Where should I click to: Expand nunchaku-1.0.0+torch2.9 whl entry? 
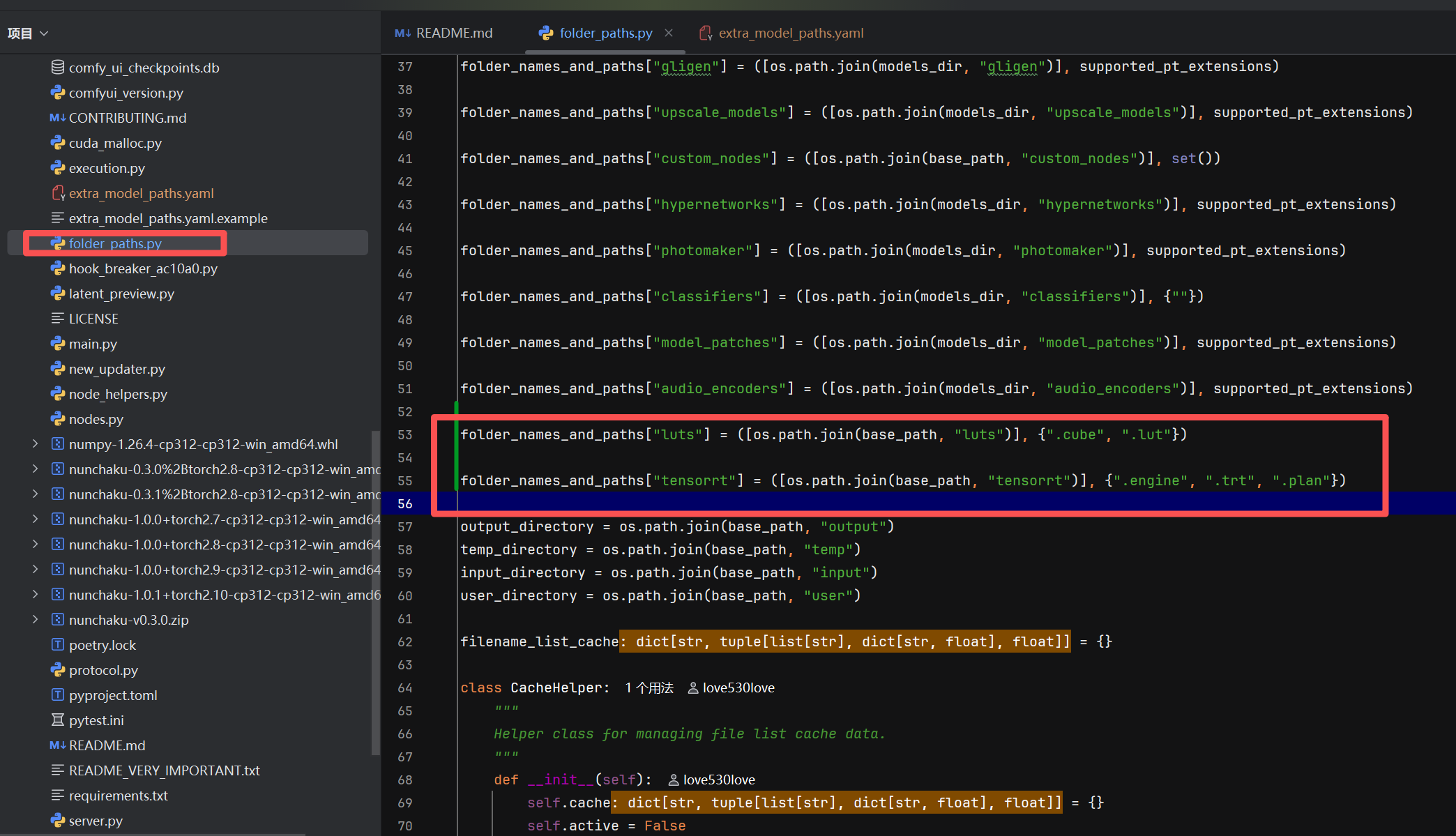pyautogui.click(x=35, y=570)
